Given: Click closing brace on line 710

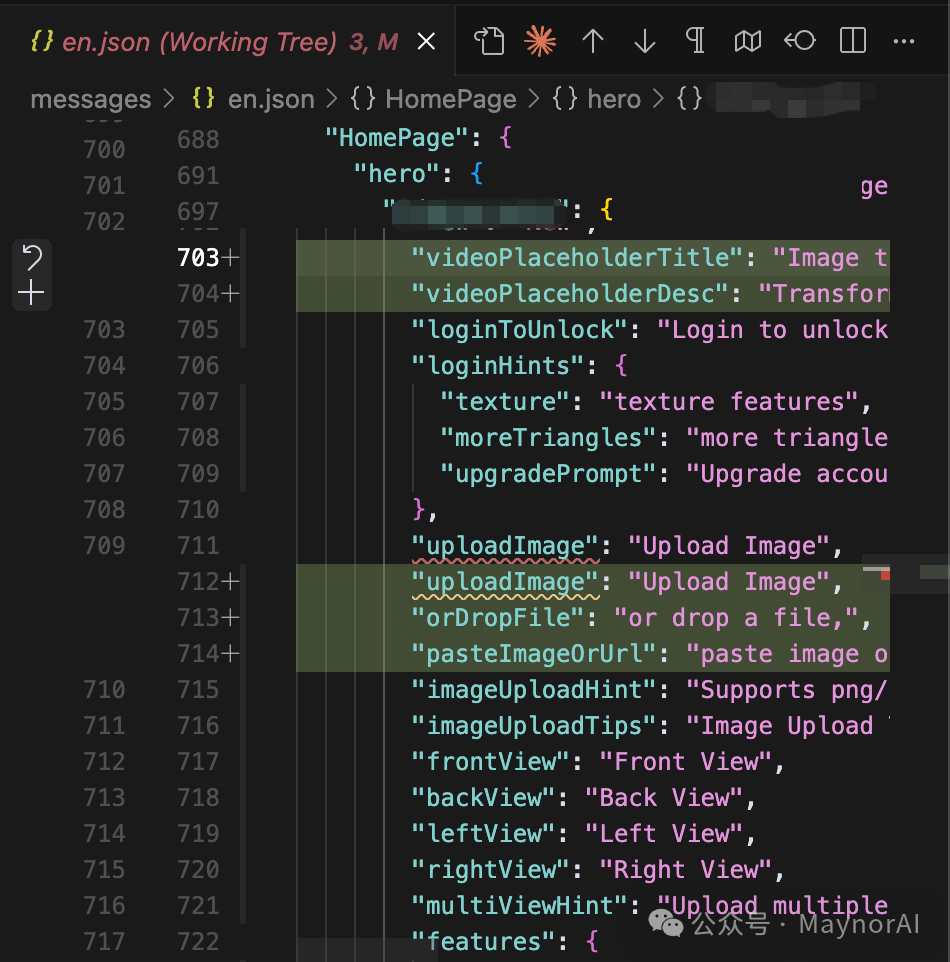Looking at the screenshot, I should [x=418, y=510].
